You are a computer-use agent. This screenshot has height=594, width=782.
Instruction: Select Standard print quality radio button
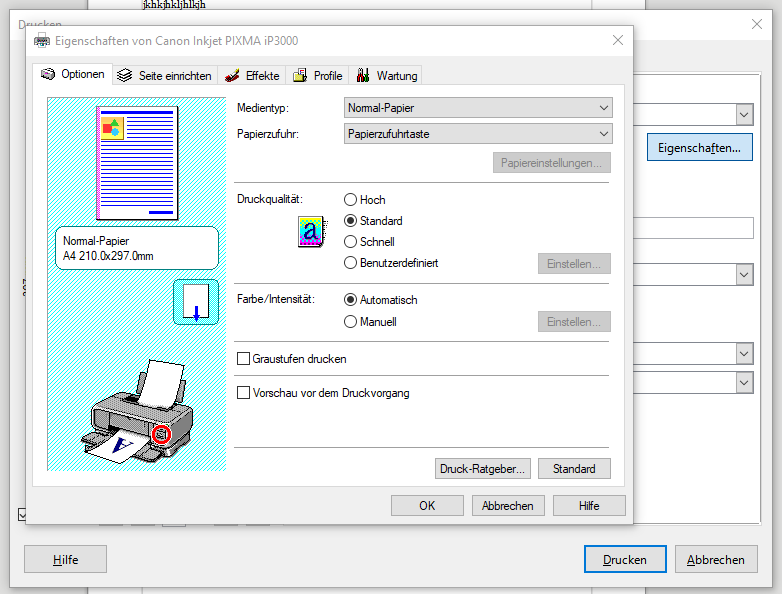[351, 221]
